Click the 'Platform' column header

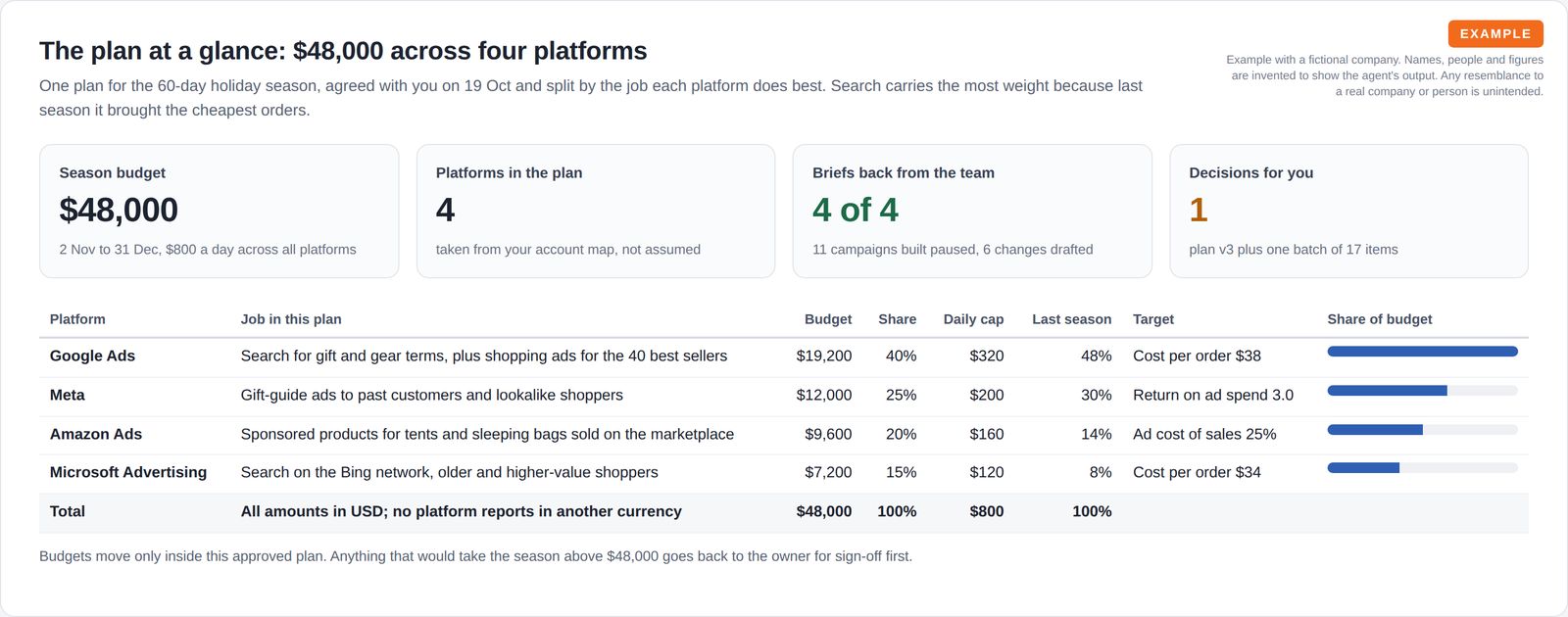[x=77, y=319]
